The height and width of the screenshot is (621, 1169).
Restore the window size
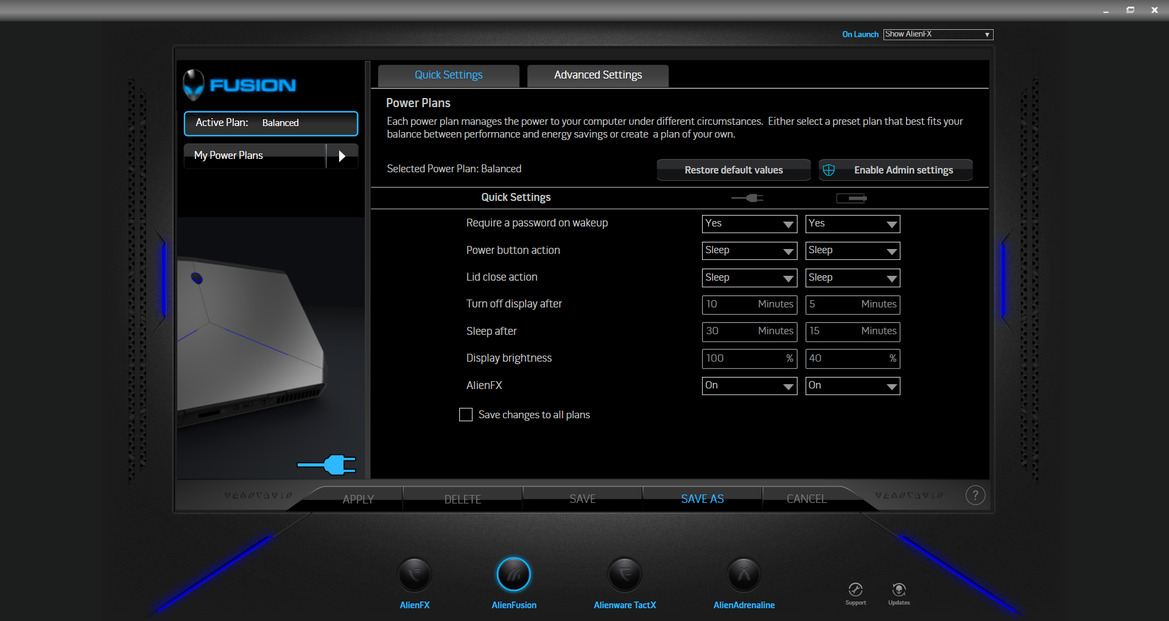1130,10
